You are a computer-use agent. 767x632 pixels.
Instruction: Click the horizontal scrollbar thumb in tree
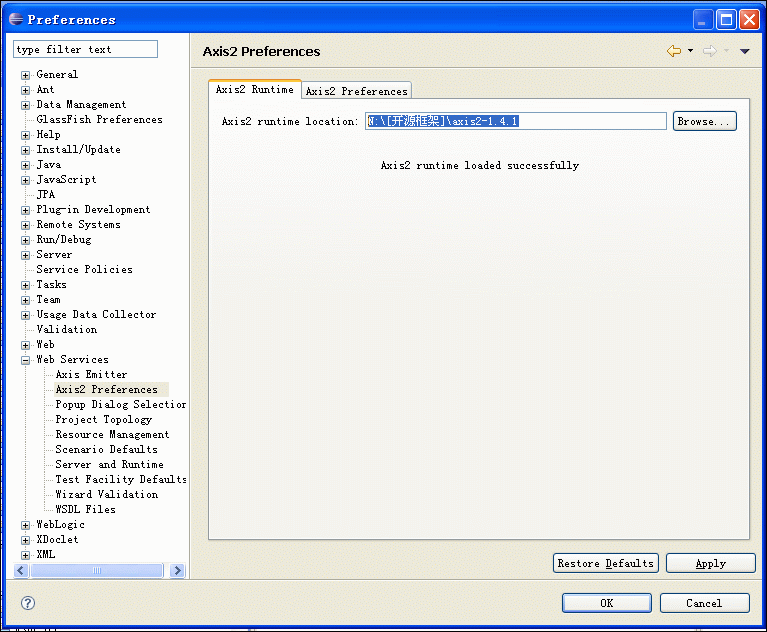(96, 570)
